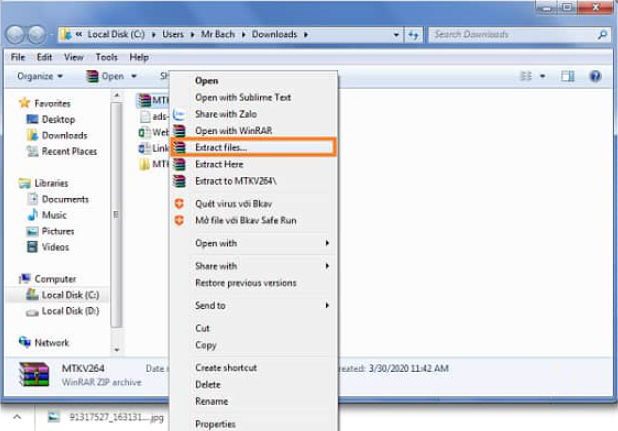Select Copy in the context menu

253,345
